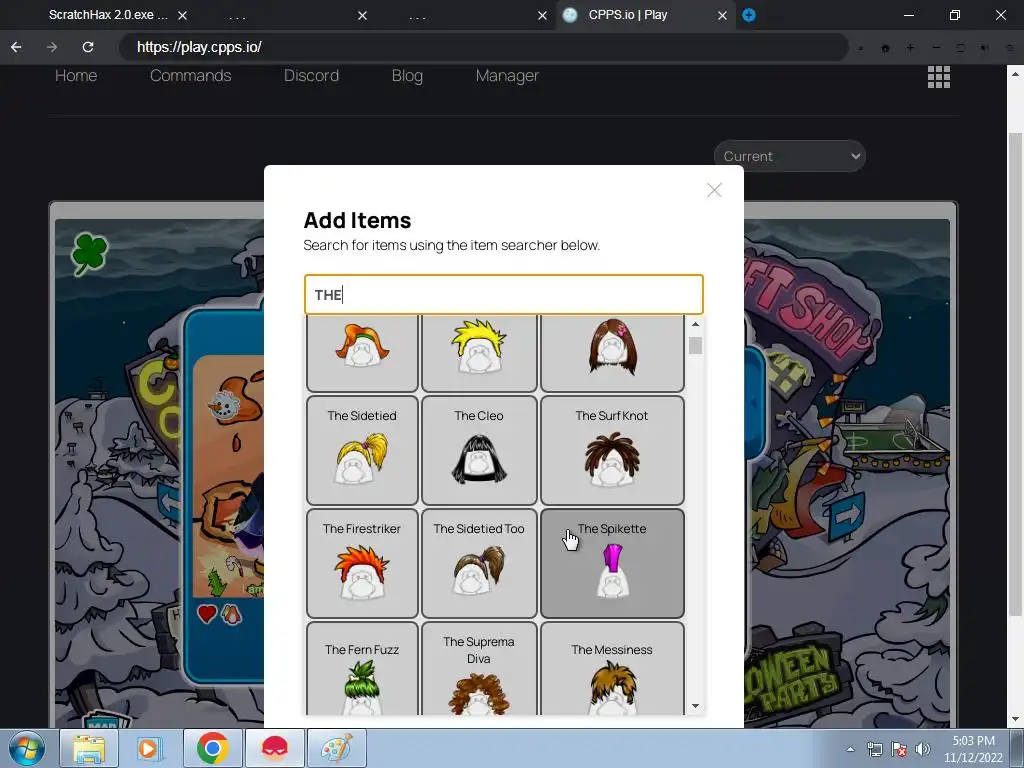Close the ScratchHax 2.0.exe tab

pos(183,15)
